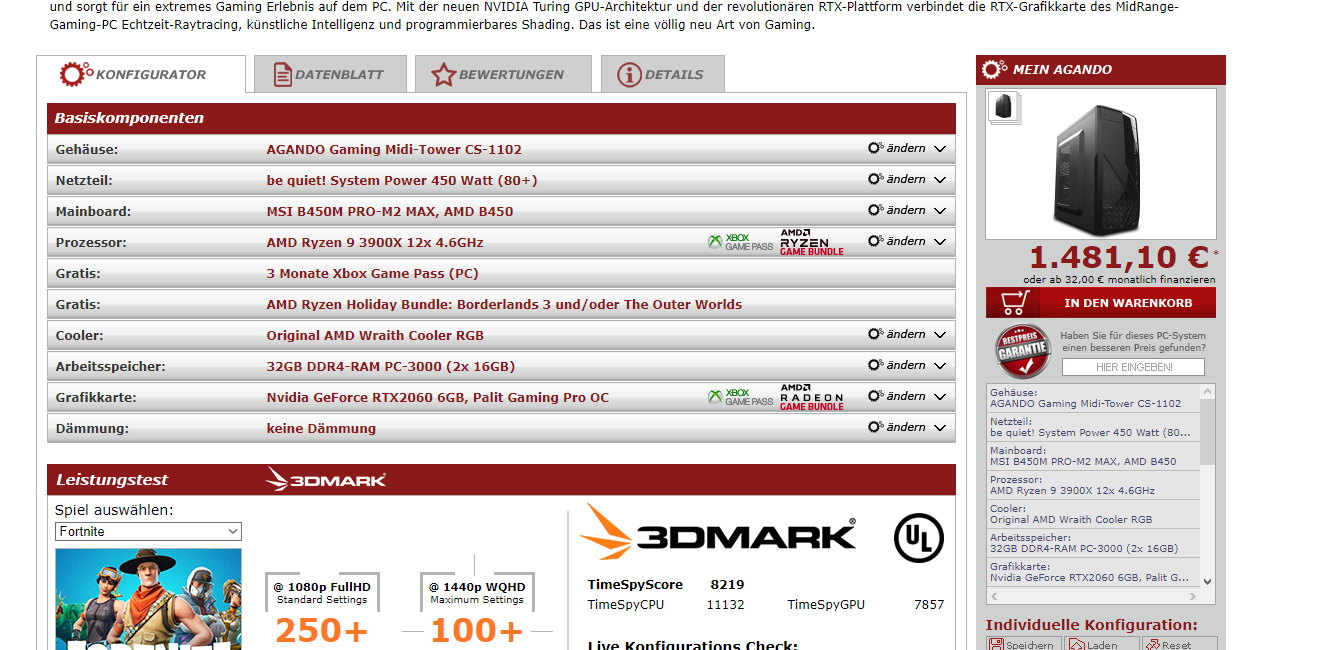Screen dimensions: 1330x650
Task: Click MSI B450M PRO-M2 MAX link
Action: (x=390, y=211)
